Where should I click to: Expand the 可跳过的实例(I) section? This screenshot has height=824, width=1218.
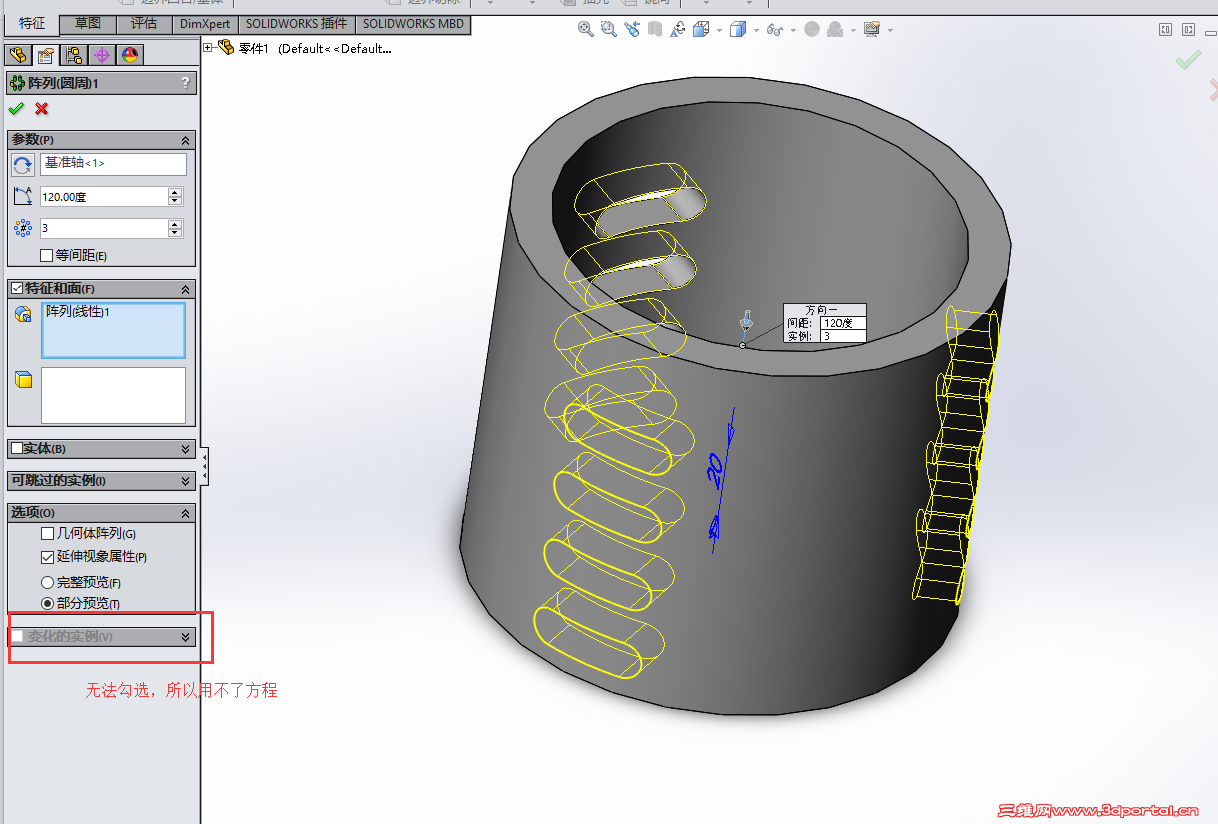tap(185, 481)
